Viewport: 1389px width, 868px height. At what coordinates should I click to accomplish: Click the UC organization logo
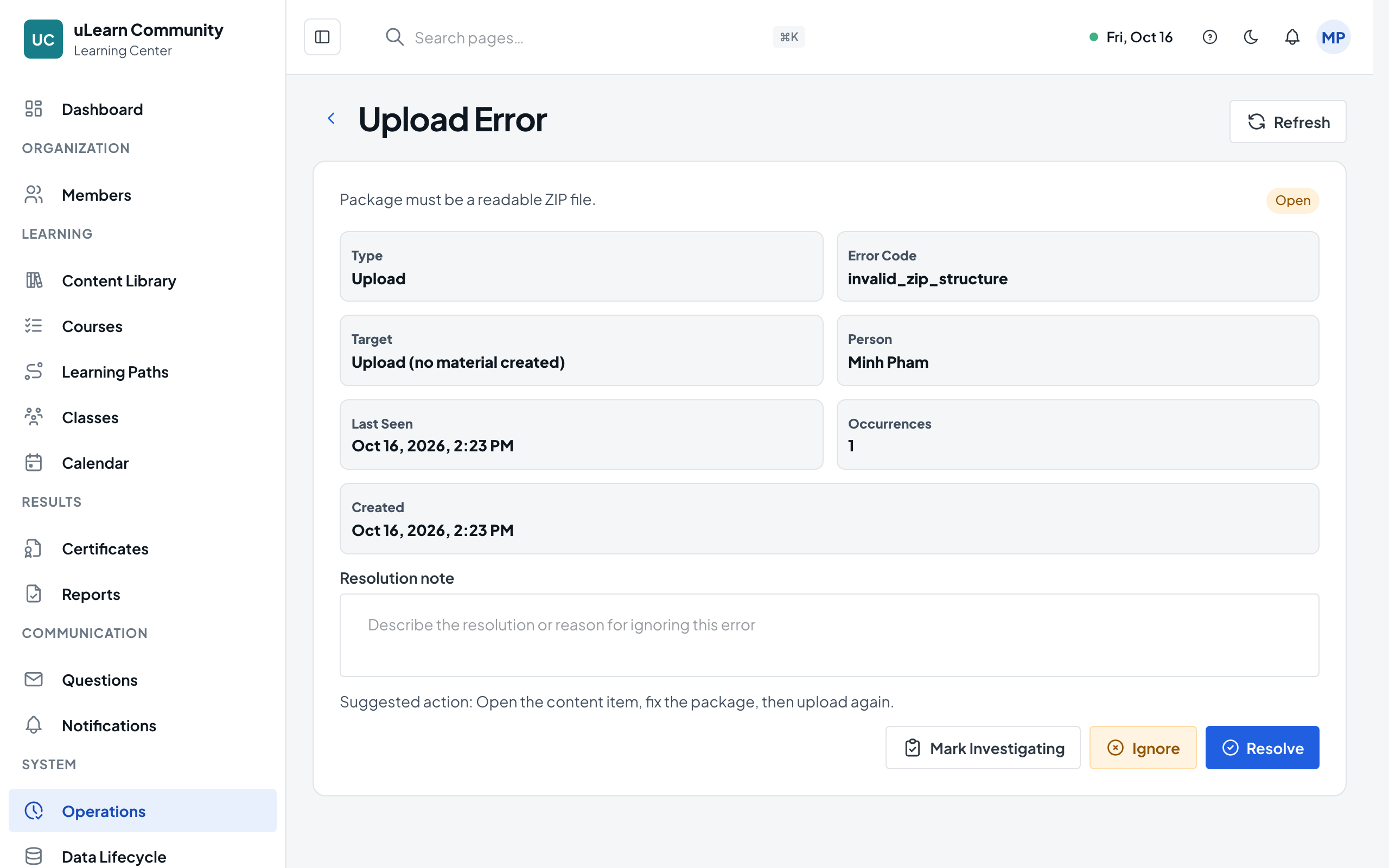(x=43, y=39)
